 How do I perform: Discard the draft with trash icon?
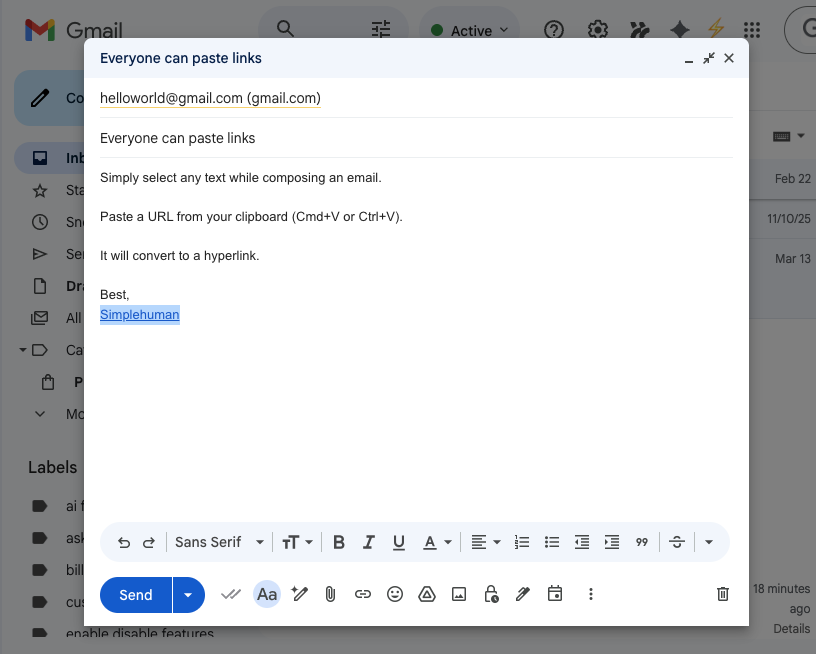722,594
